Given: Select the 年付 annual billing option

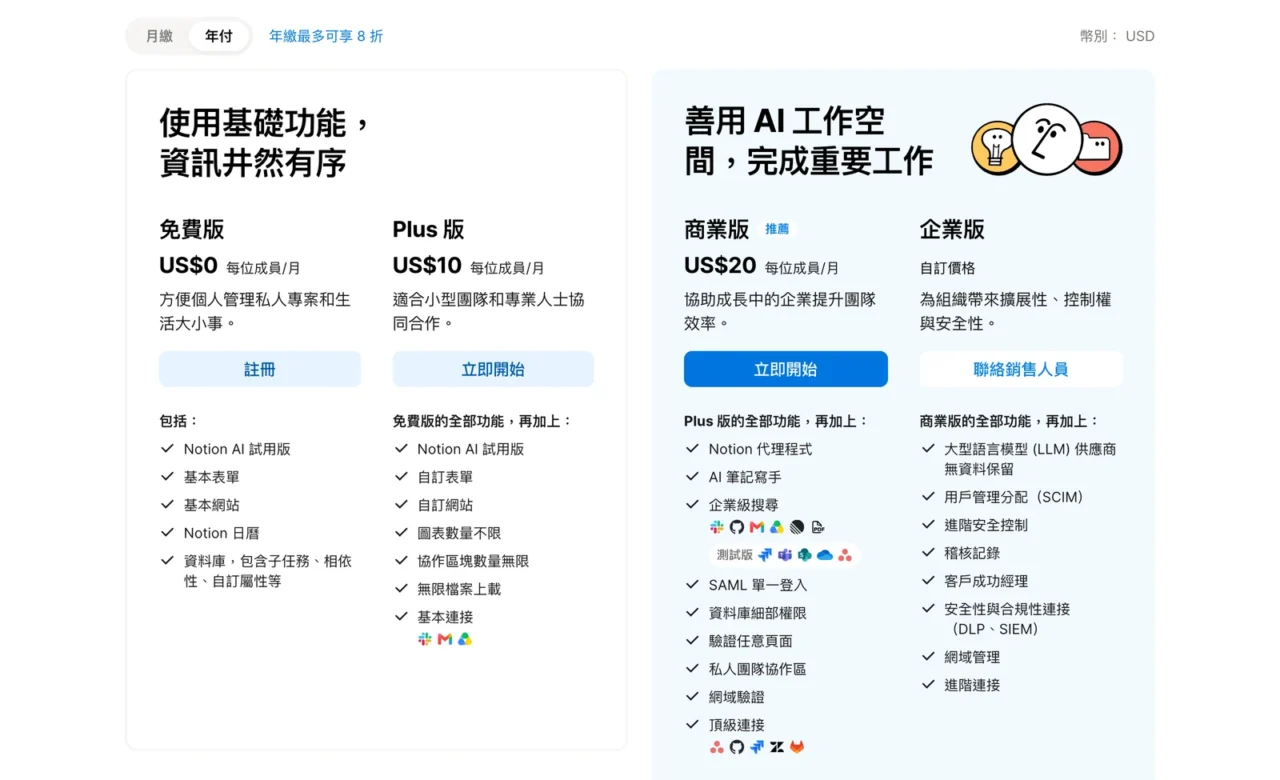Looking at the screenshot, I should tap(219, 36).
